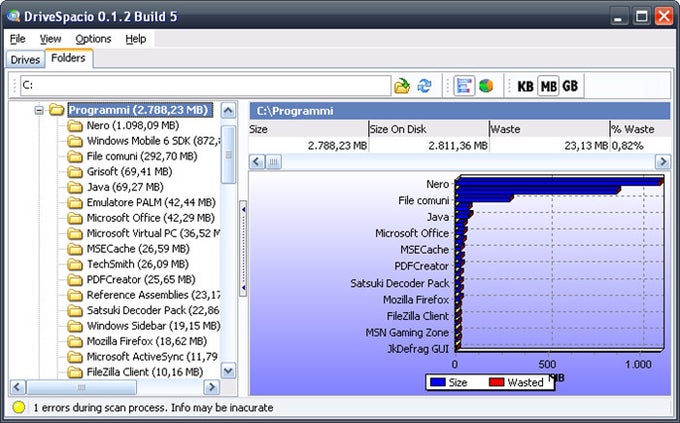Click tree horizontal scrollbar right arrow
The height and width of the screenshot is (423, 680).
click(x=212, y=387)
